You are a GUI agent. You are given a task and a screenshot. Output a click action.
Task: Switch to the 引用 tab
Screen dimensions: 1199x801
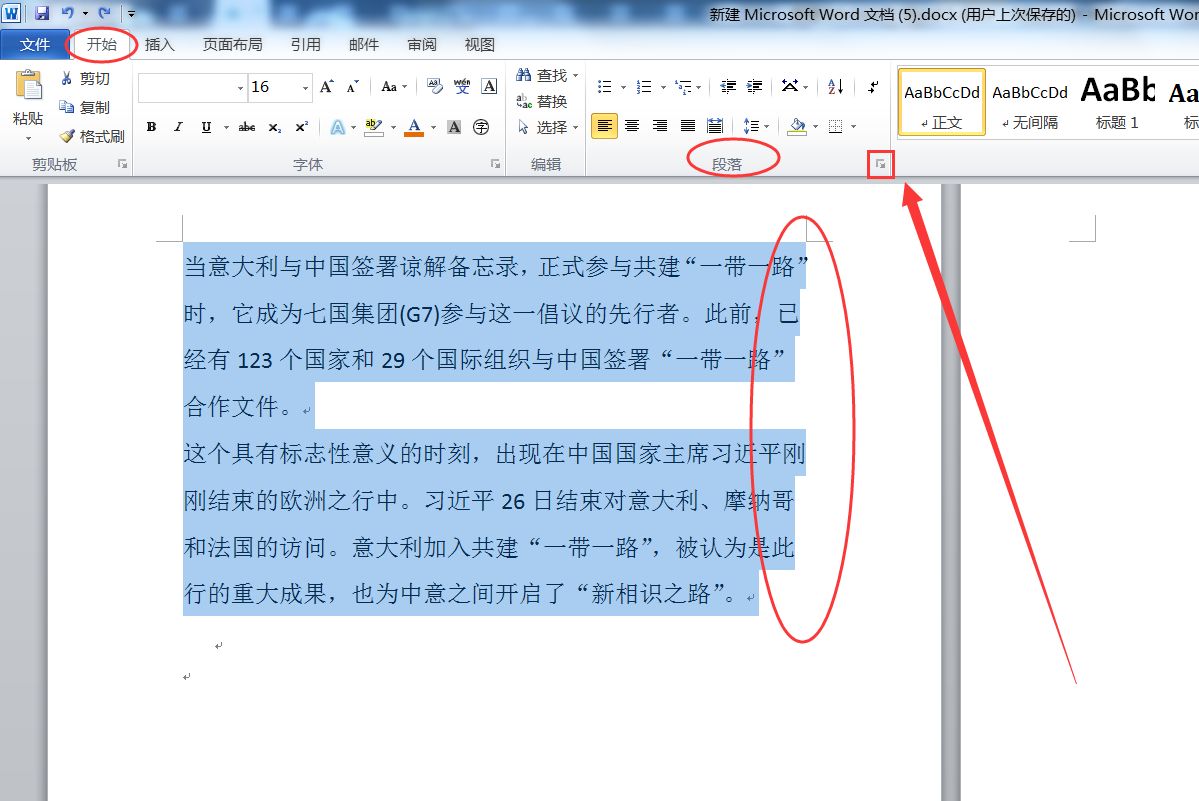point(305,44)
